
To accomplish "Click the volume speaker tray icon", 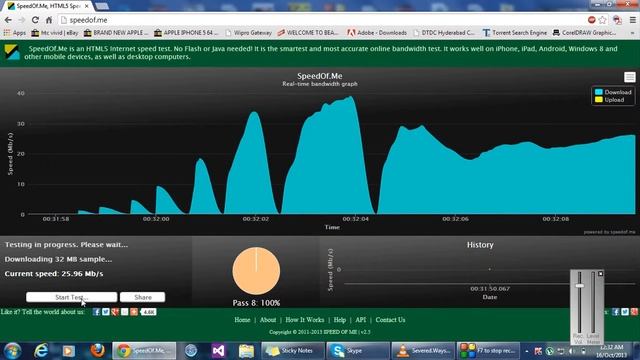I will [x=572, y=351].
